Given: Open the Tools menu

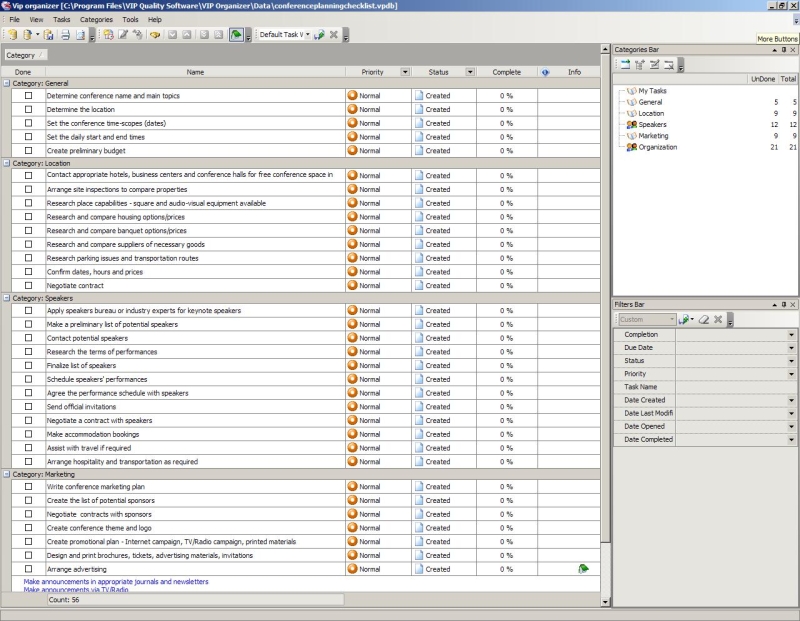Looking at the screenshot, I should pyautogui.click(x=130, y=19).
